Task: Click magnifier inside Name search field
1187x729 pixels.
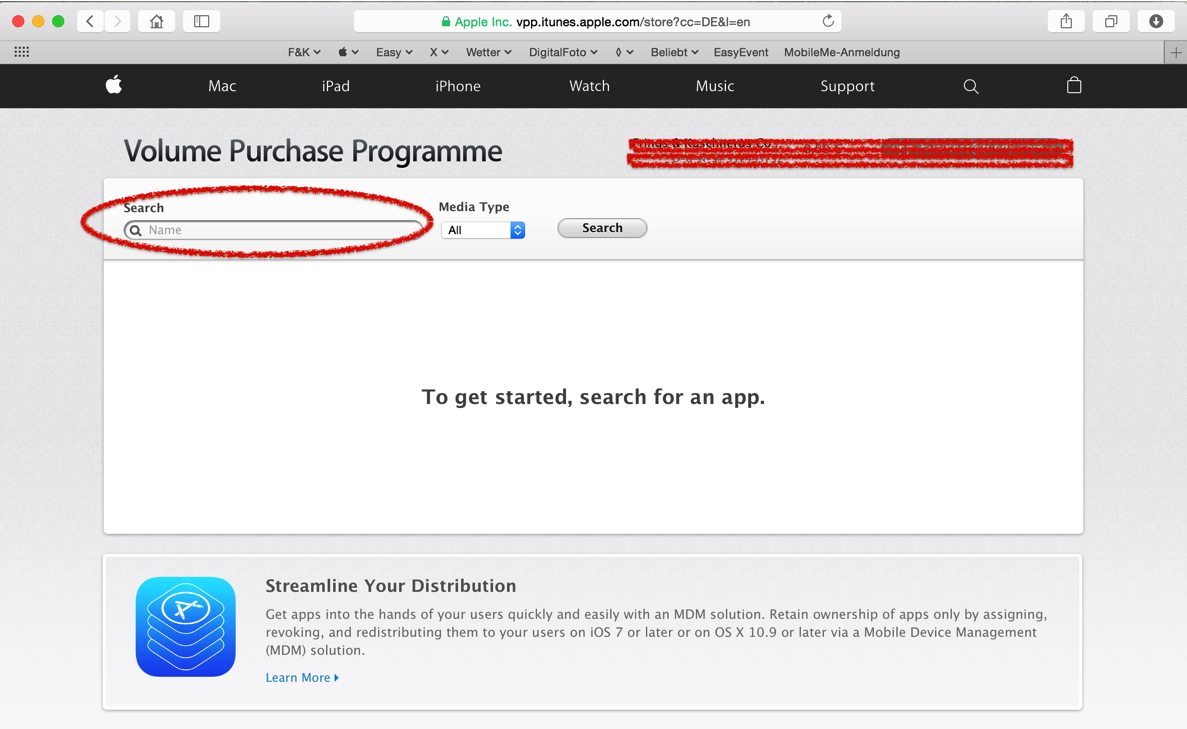Action: point(136,230)
